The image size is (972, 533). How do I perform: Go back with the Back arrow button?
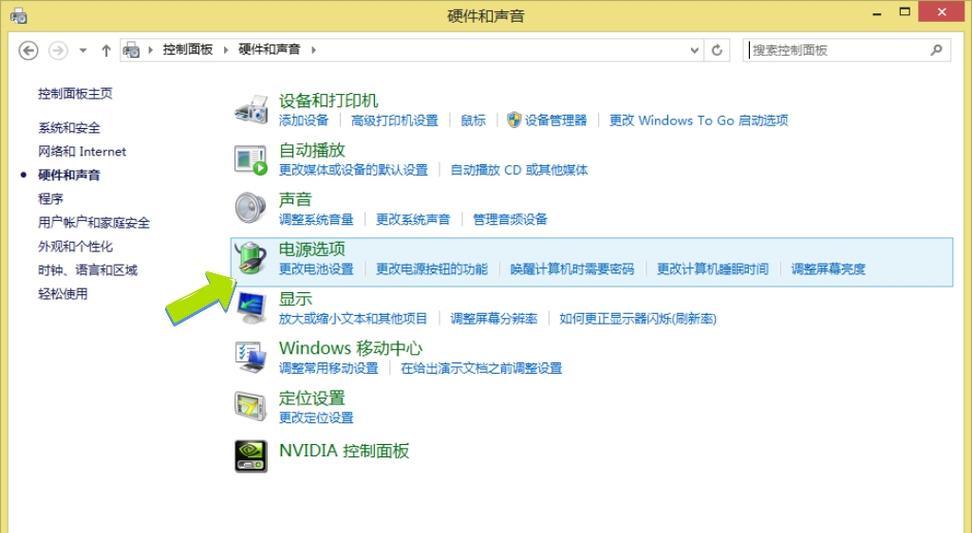(29, 50)
